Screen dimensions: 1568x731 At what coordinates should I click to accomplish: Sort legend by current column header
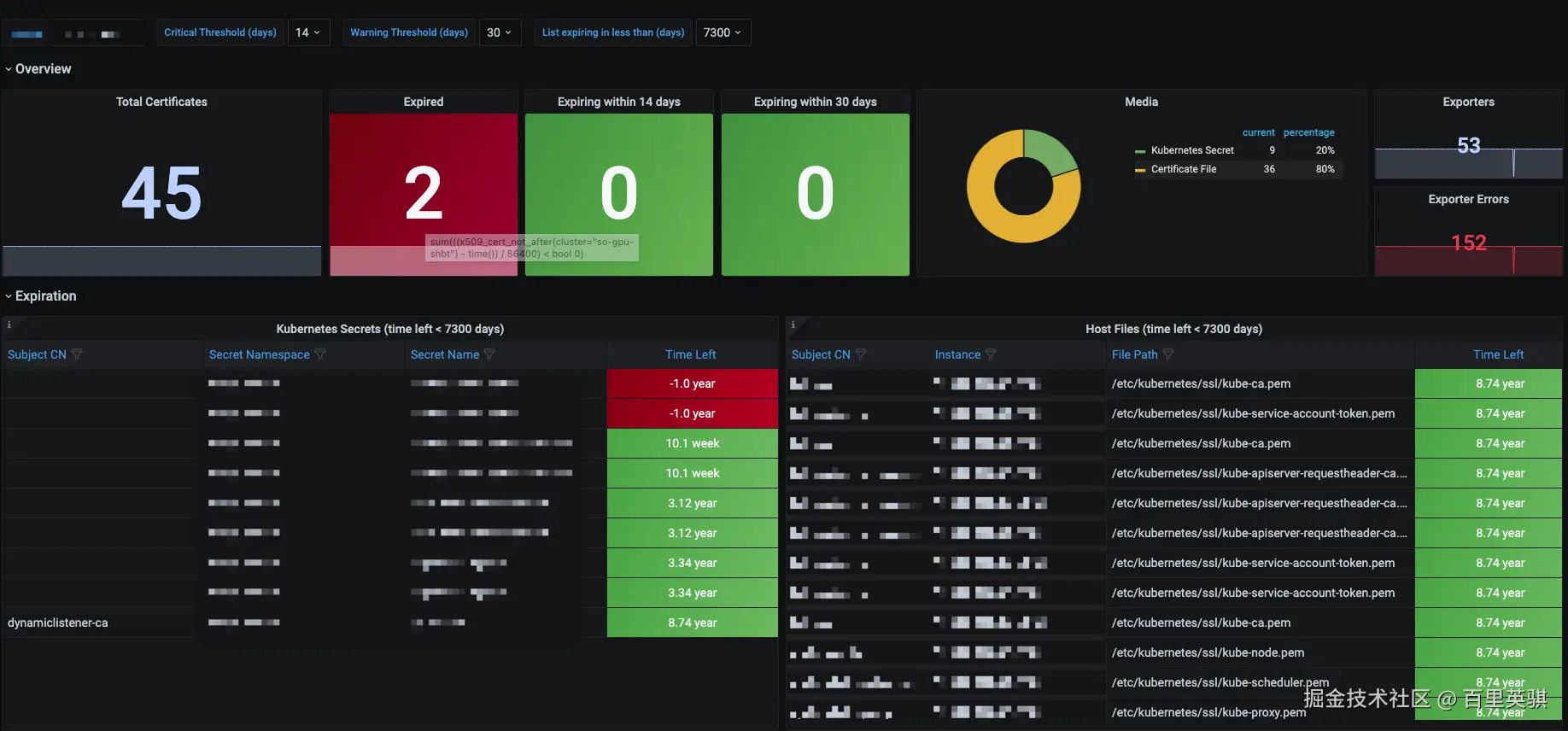1258,132
